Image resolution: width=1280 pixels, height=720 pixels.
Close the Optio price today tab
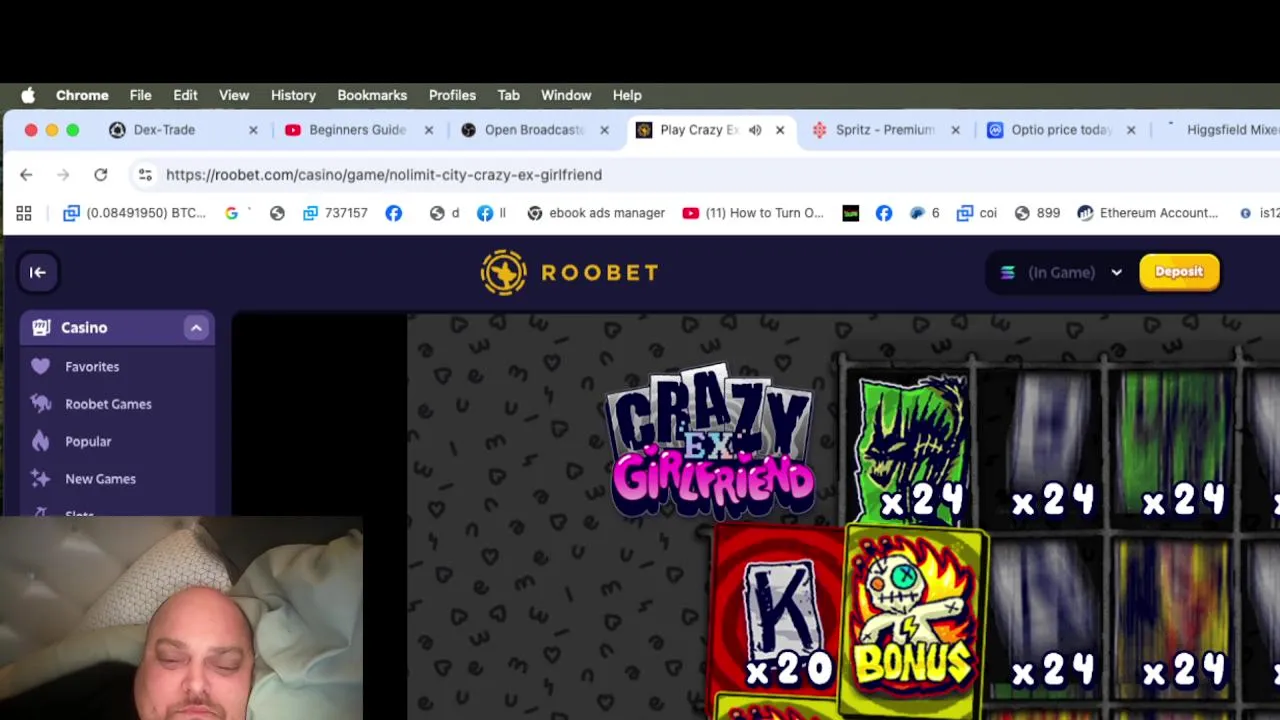pyautogui.click(x=1131, y=130)
